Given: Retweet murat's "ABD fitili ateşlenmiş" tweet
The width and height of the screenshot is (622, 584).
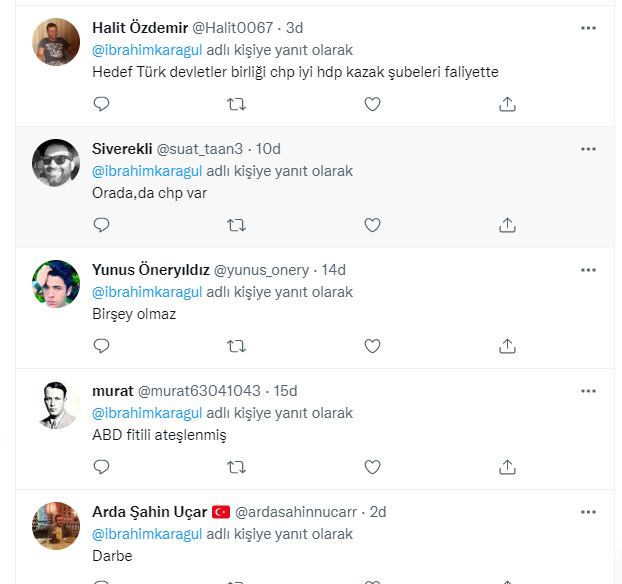Looking at the screenshot, I should tap(237, 467).
